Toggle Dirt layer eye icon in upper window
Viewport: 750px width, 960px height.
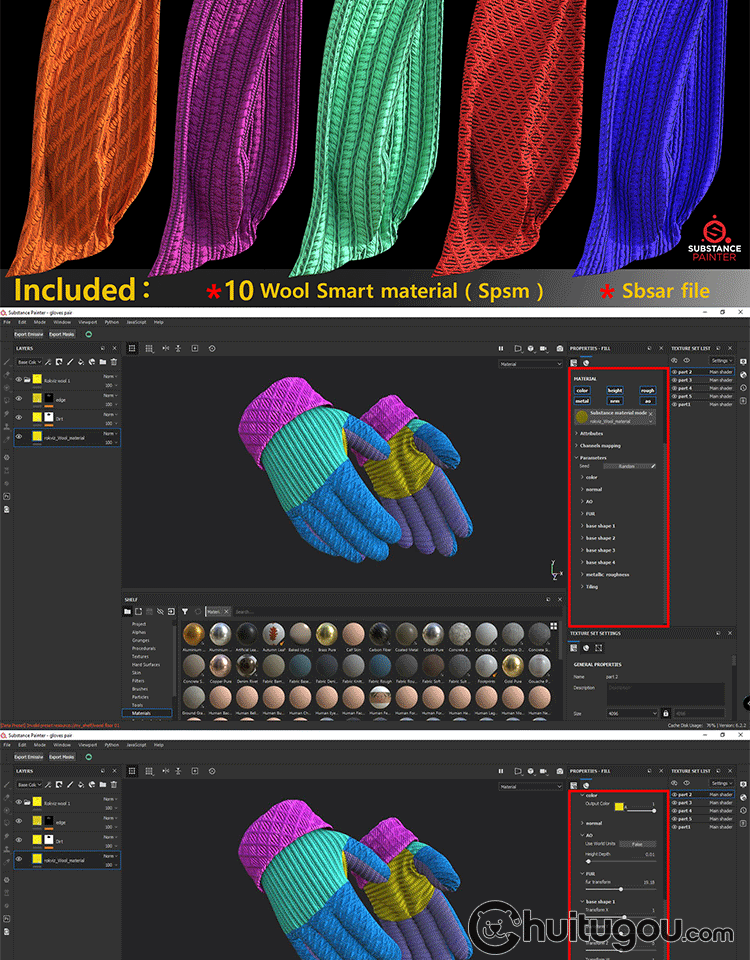click(18, 418)
